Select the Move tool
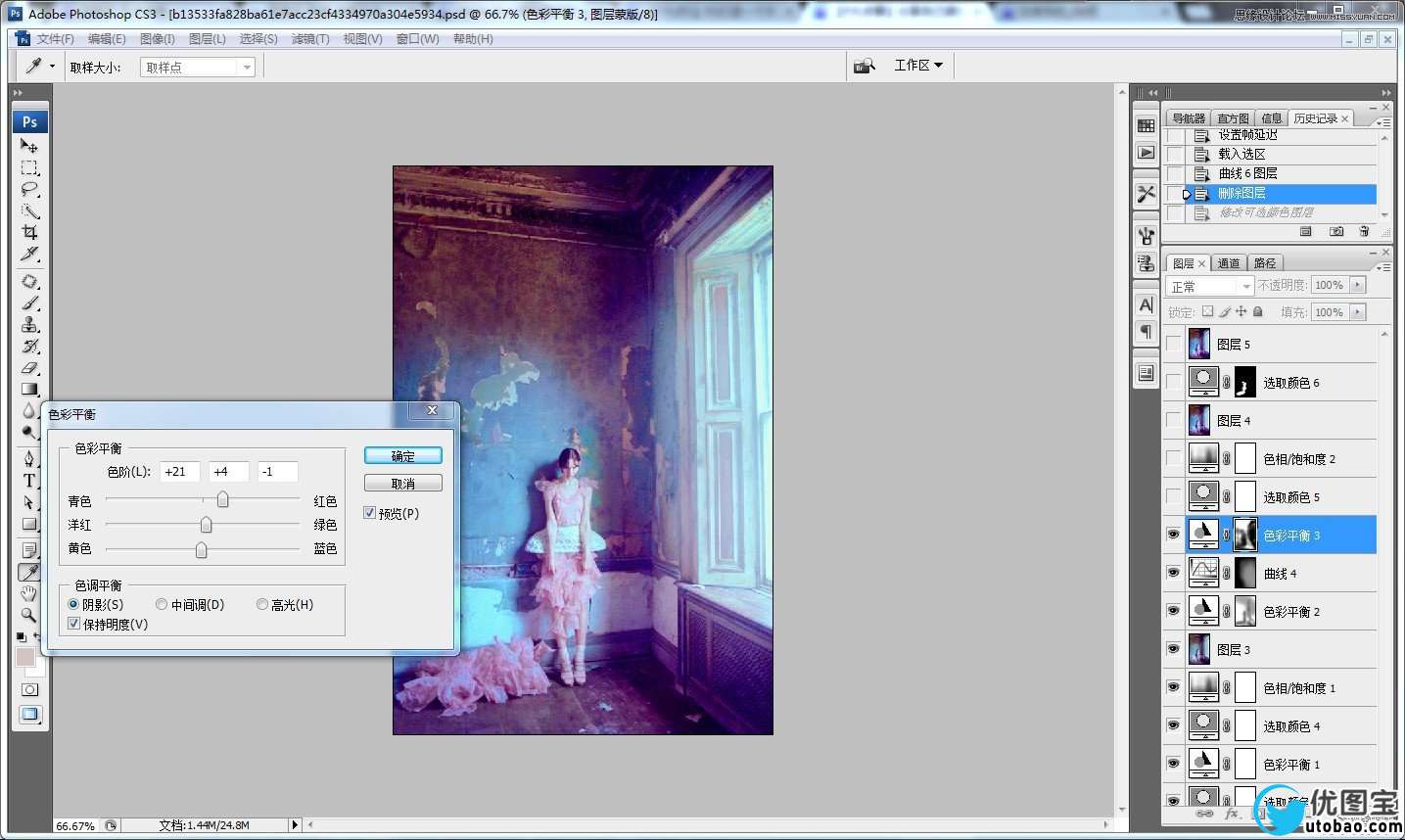Viewport: 1405px width, 840px height. coord(29,146)
